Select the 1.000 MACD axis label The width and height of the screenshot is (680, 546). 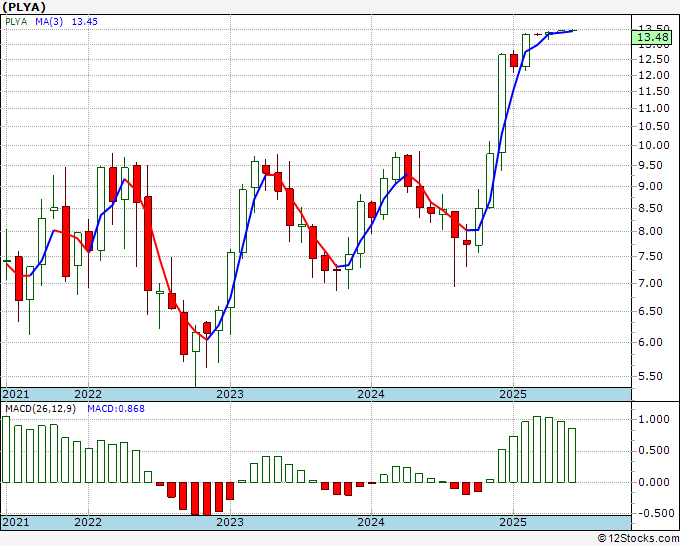click(x=654, y=419)
